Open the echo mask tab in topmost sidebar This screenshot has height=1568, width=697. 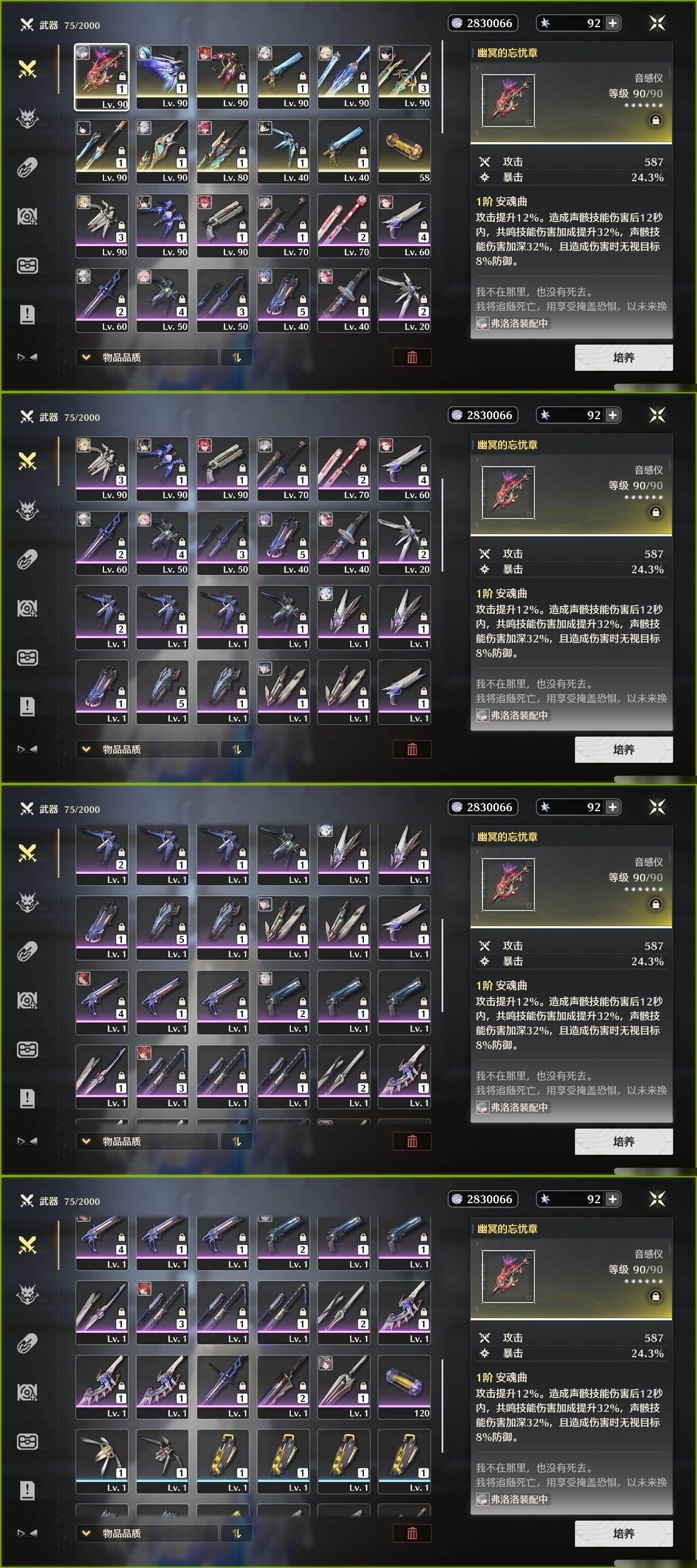tap(27, 119)
